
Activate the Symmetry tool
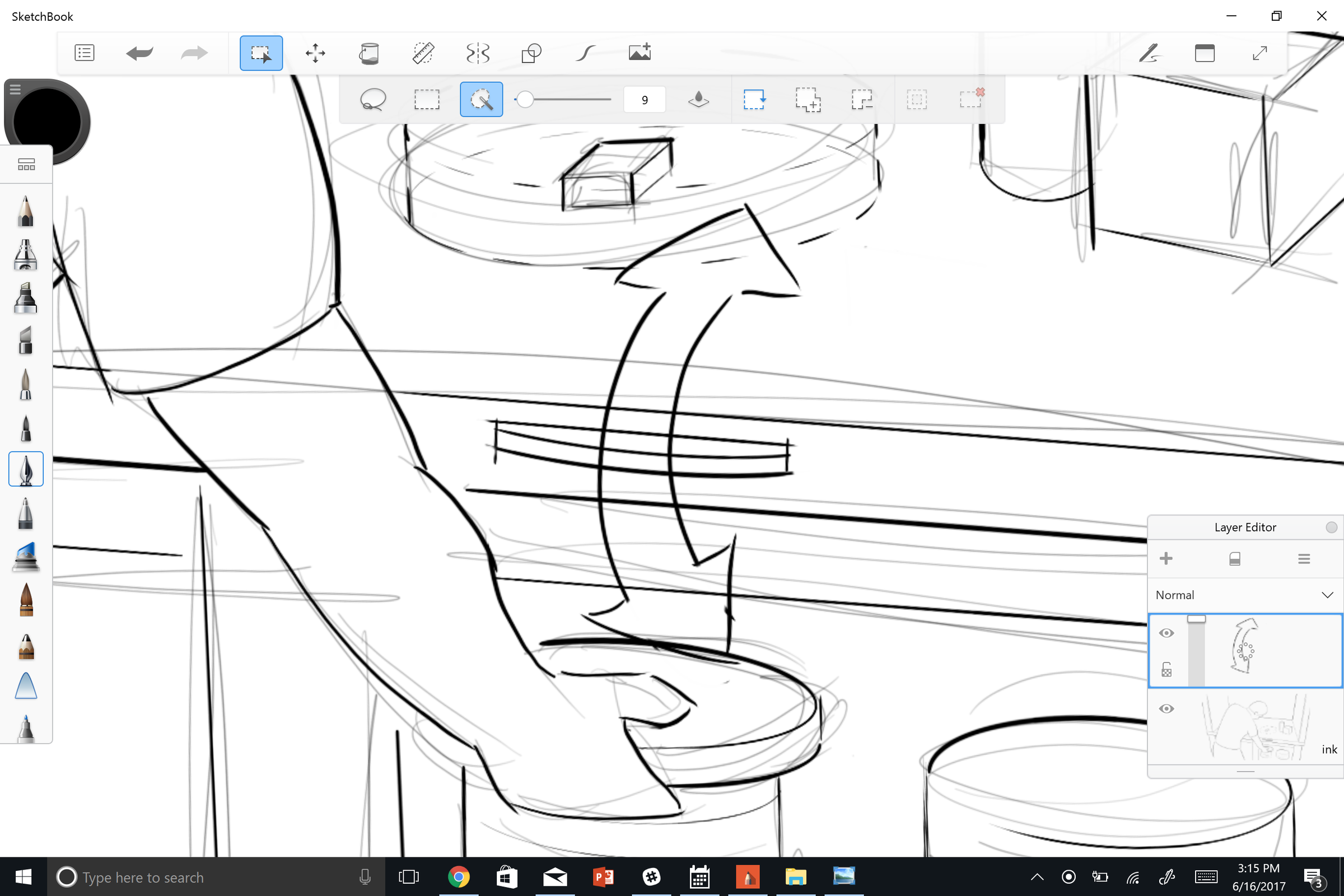tap(477, 53)
